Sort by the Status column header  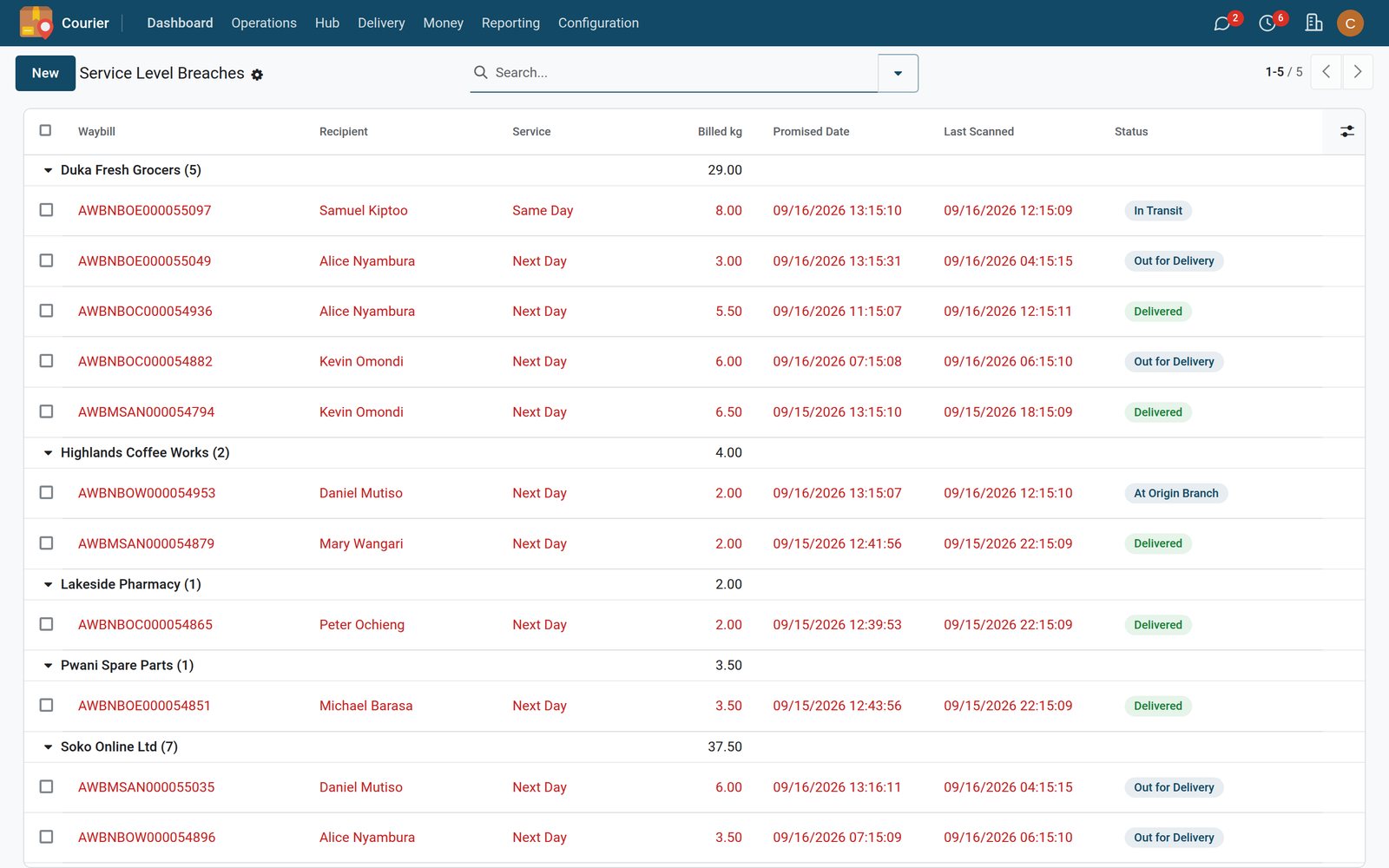1131,132
